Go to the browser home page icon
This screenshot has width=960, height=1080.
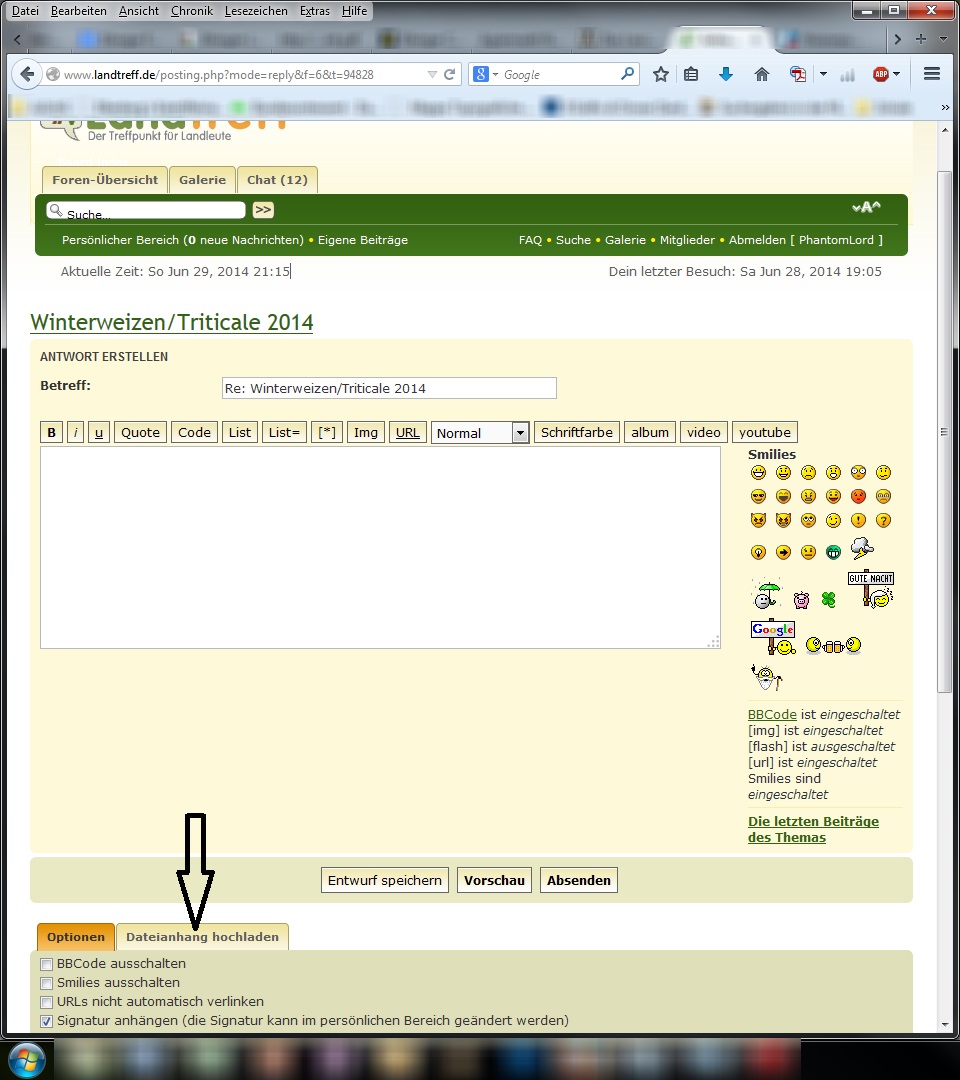coord(761,74)
